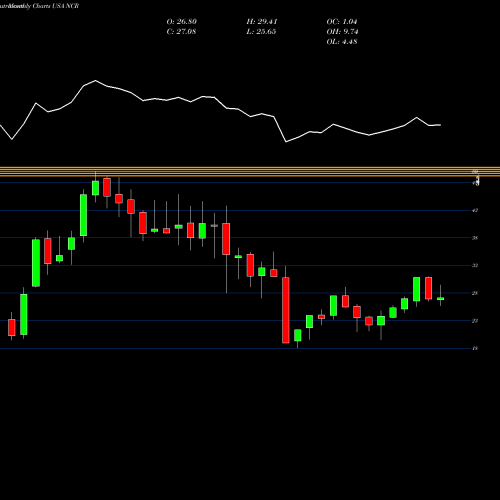This screenshot has width=500, height=500.
Task: Click the "OC: 1.04" readout
Action: tap(342, 22)
